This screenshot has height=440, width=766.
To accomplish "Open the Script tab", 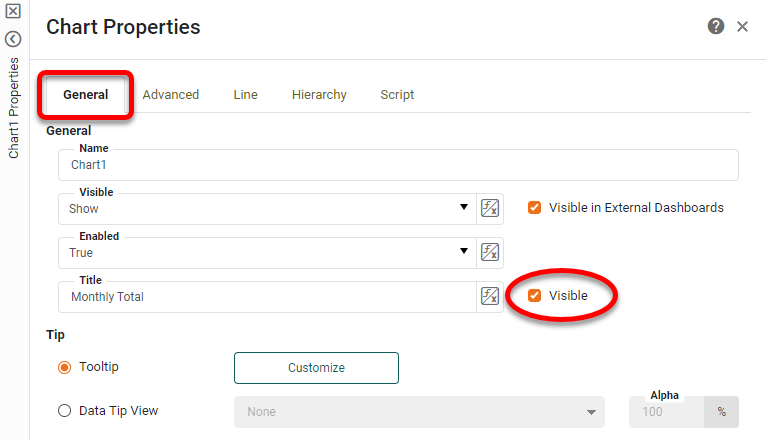I will (397, 95).
